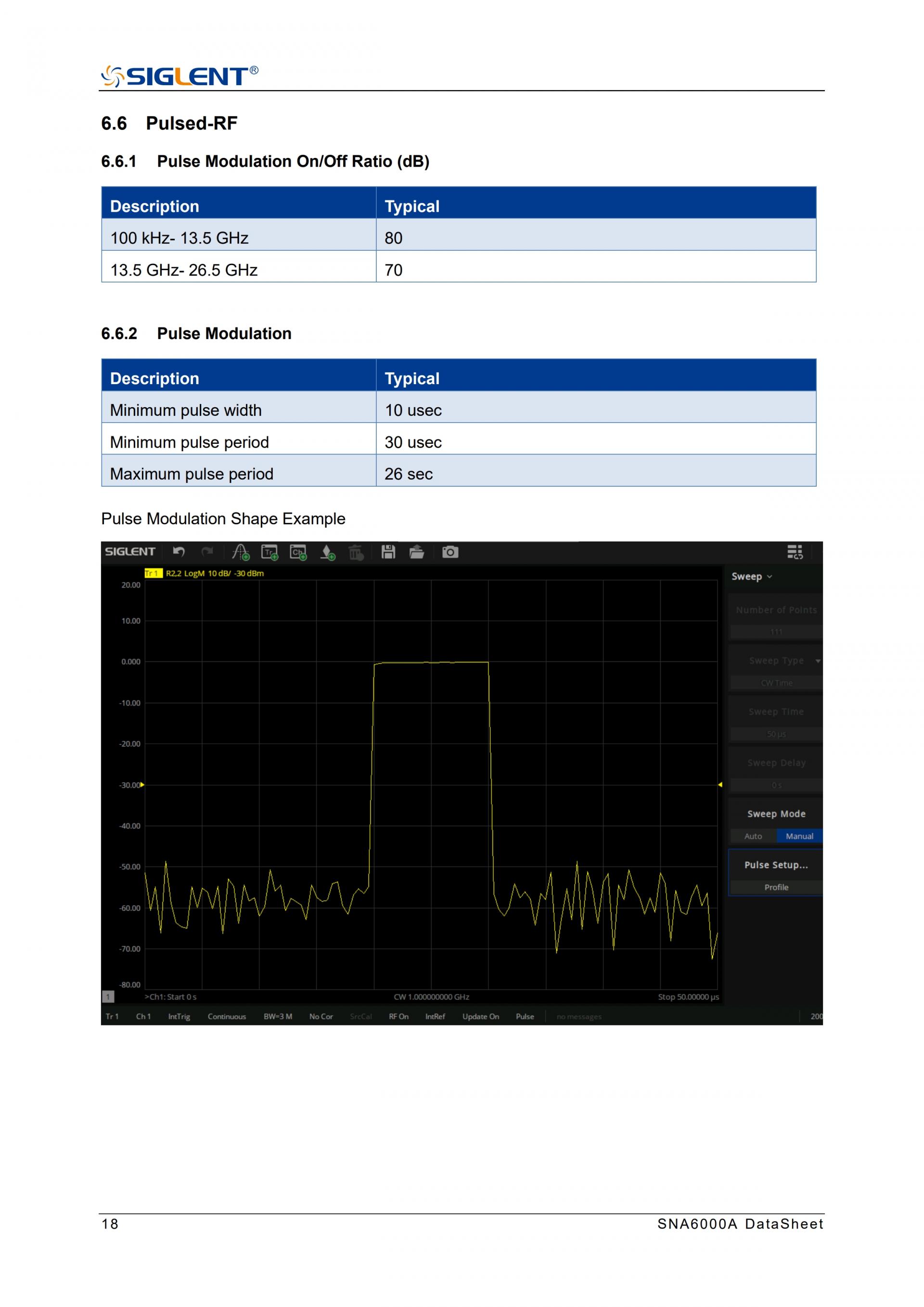Click the Number of Points value field
Image resolution: width=924 pixels, height=1307 pixels.
coord(775,632)
